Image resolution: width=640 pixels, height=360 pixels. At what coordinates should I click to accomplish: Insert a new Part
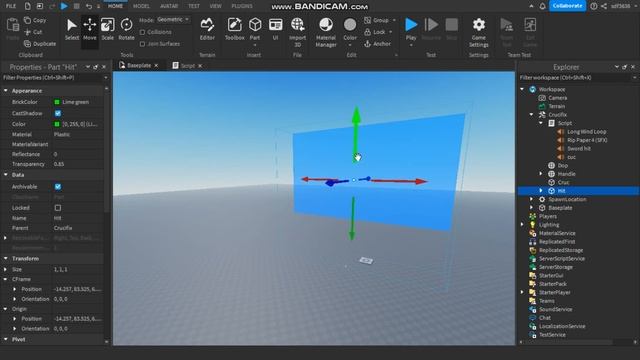pos(255,29)
